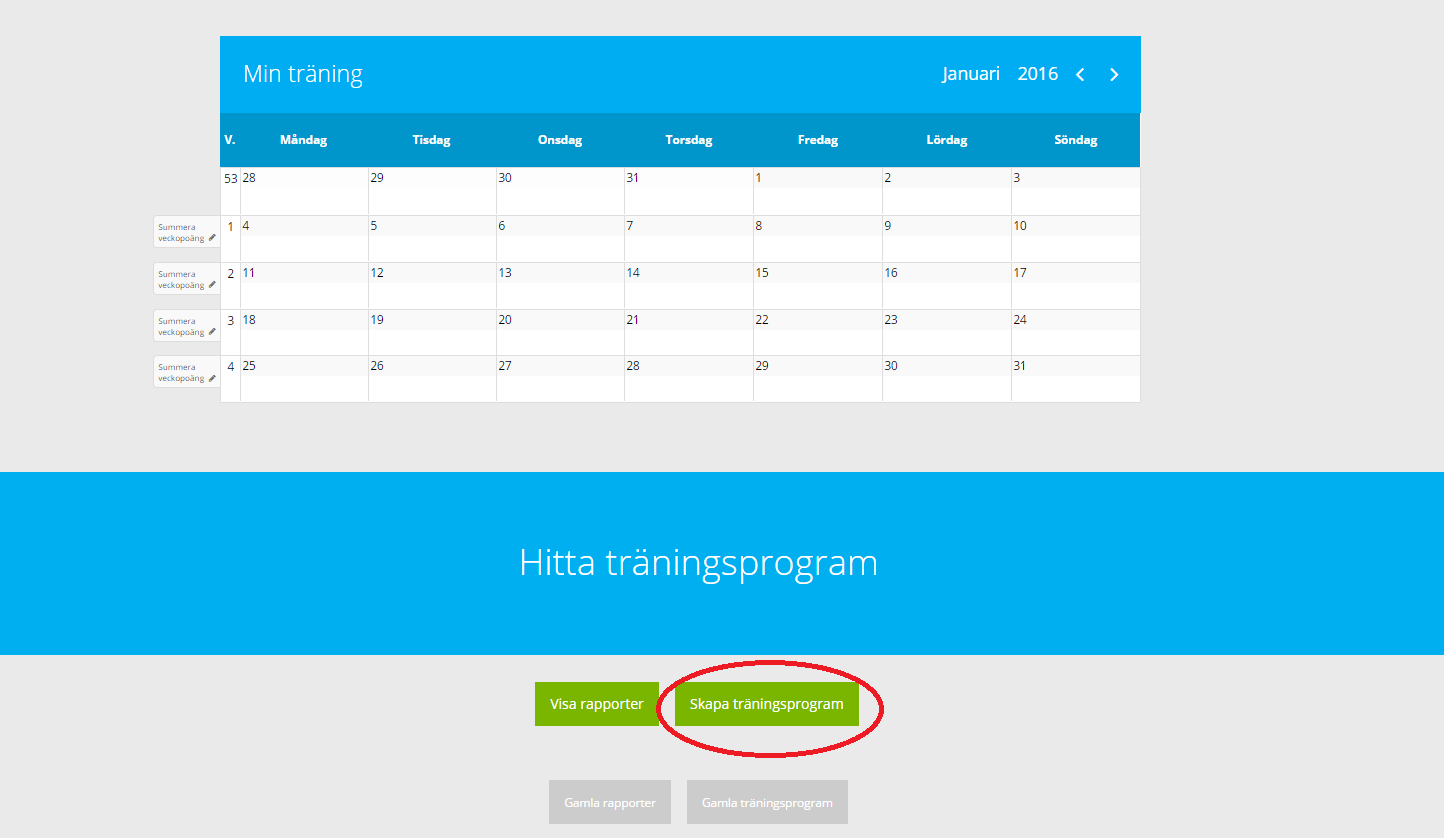
Task: Click pencil icon beside week 4 Summera veckopoäng
Action: 212,378
